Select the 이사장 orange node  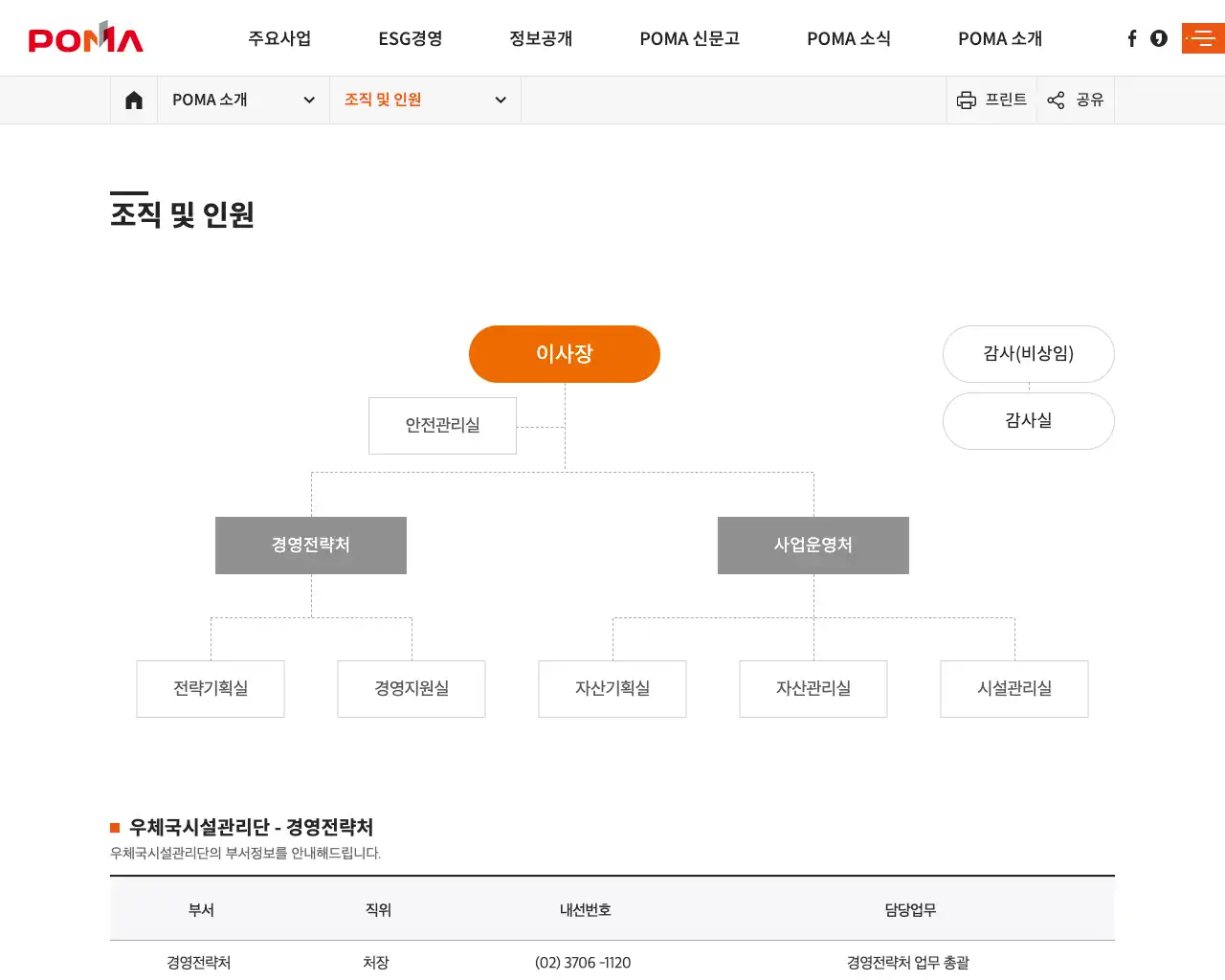click(565, 354)
